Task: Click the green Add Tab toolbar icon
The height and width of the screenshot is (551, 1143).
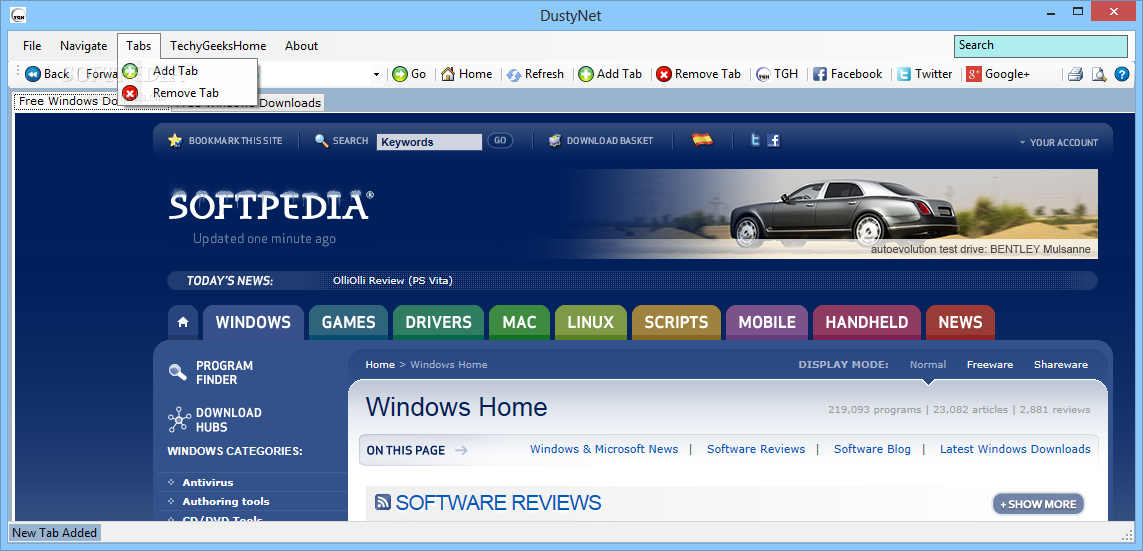Action: pyautogui.click(x=586, y=74)
